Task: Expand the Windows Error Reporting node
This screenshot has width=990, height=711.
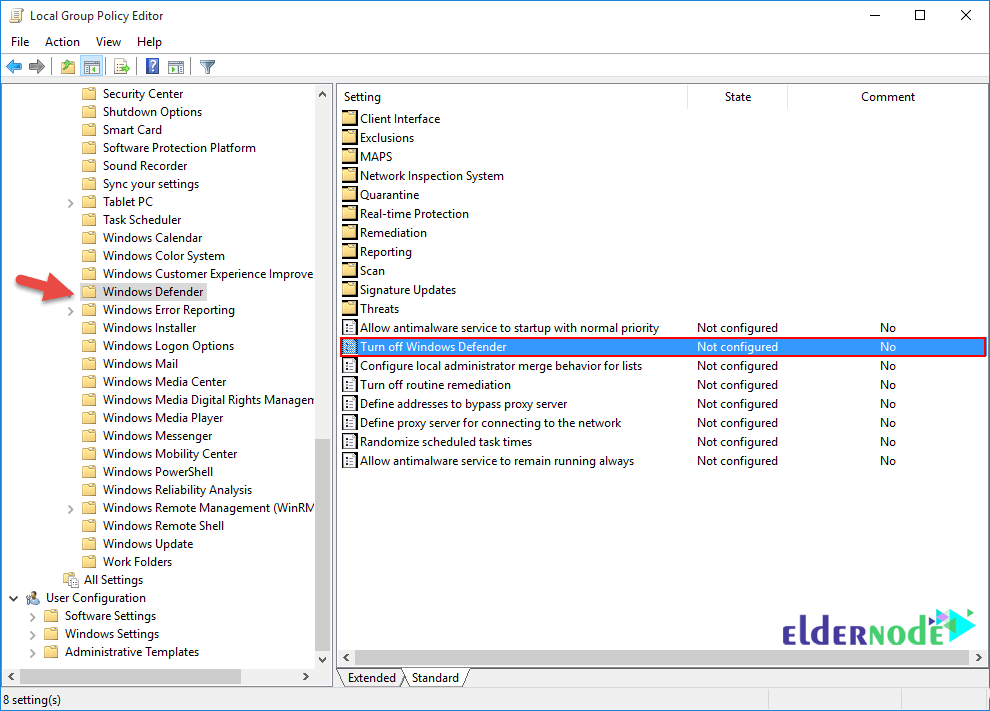Action: 70,311
